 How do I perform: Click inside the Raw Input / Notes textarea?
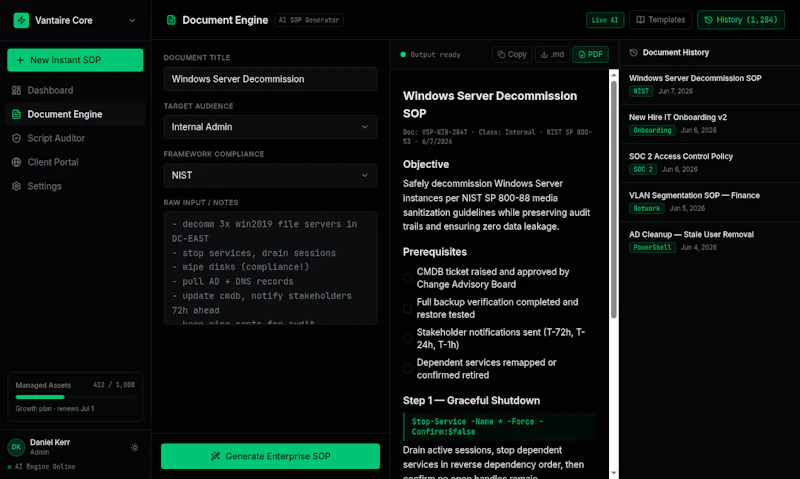click(270, 268)
